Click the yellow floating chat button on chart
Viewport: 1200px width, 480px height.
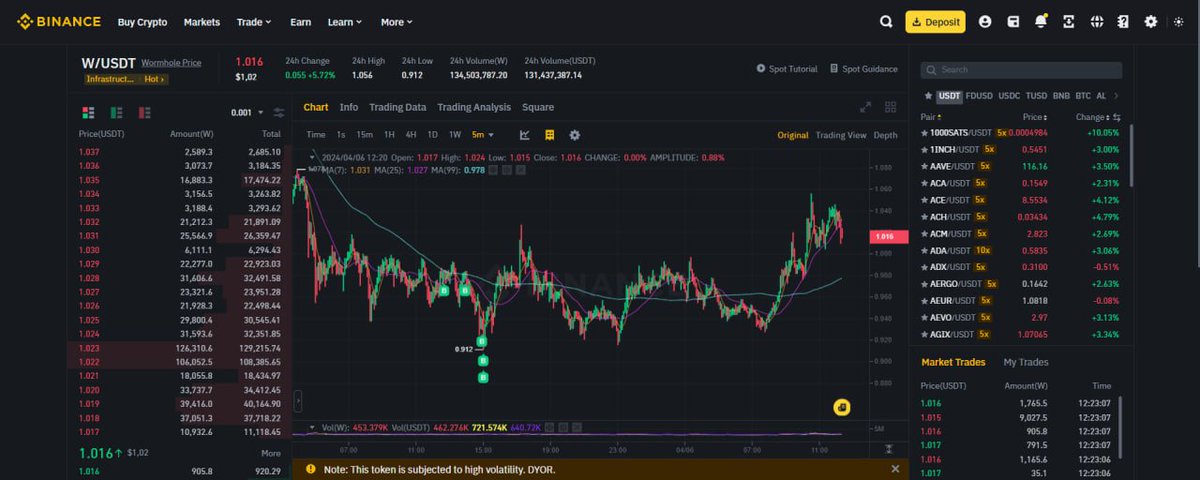[842, 407]
